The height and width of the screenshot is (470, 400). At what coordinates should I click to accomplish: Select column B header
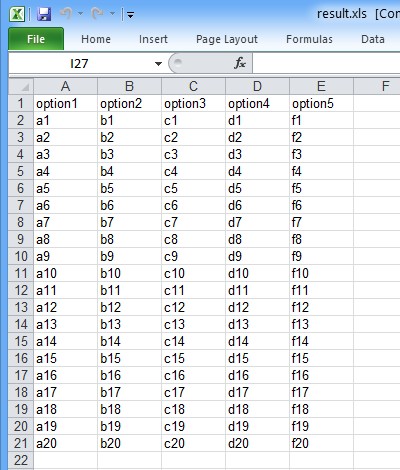coord(129,86)
